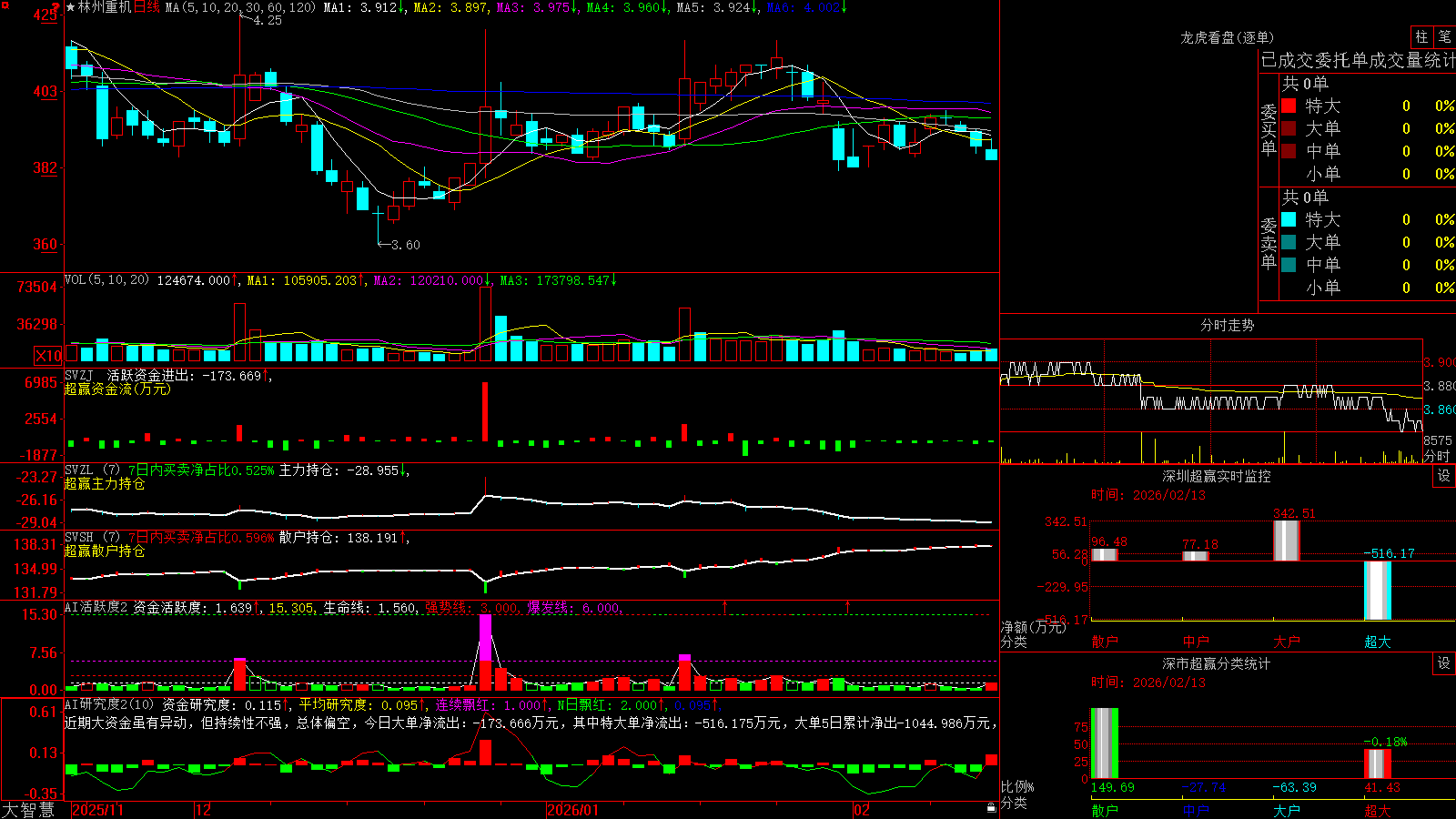Click the MA1: 3.912 value

(361, 7)
